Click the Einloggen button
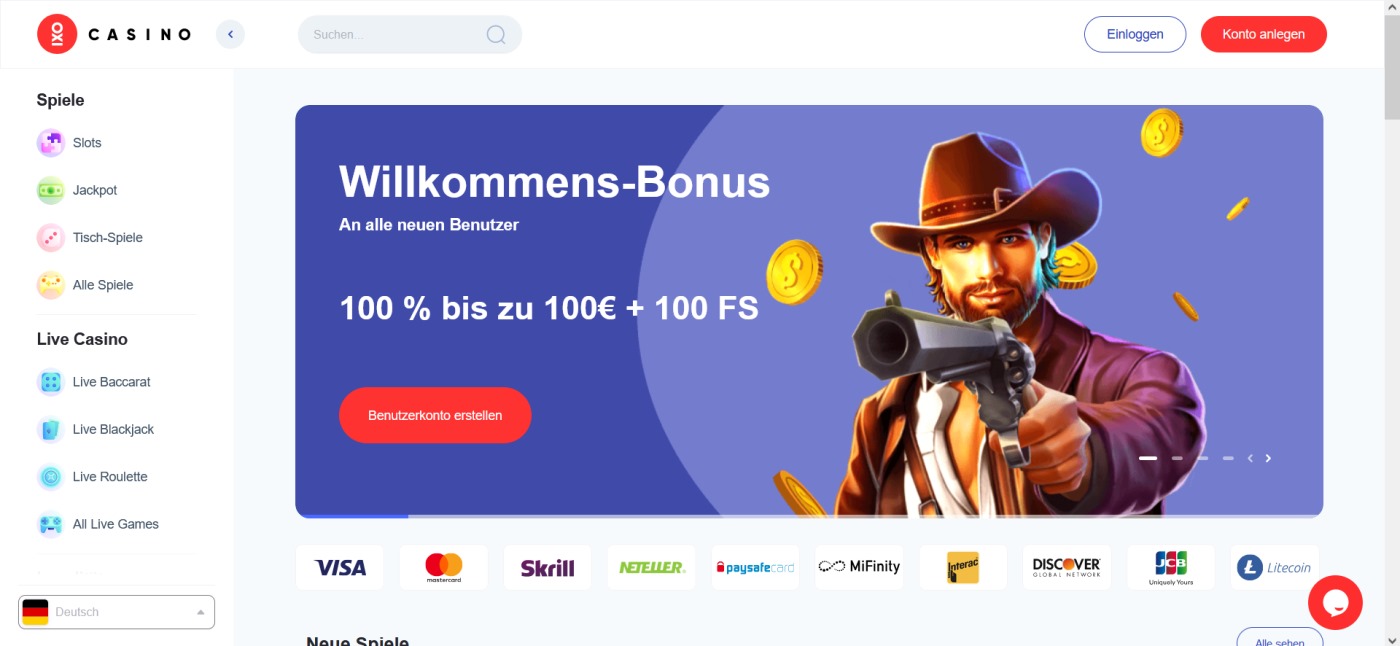The image size is (1400, 646). 1135,34
